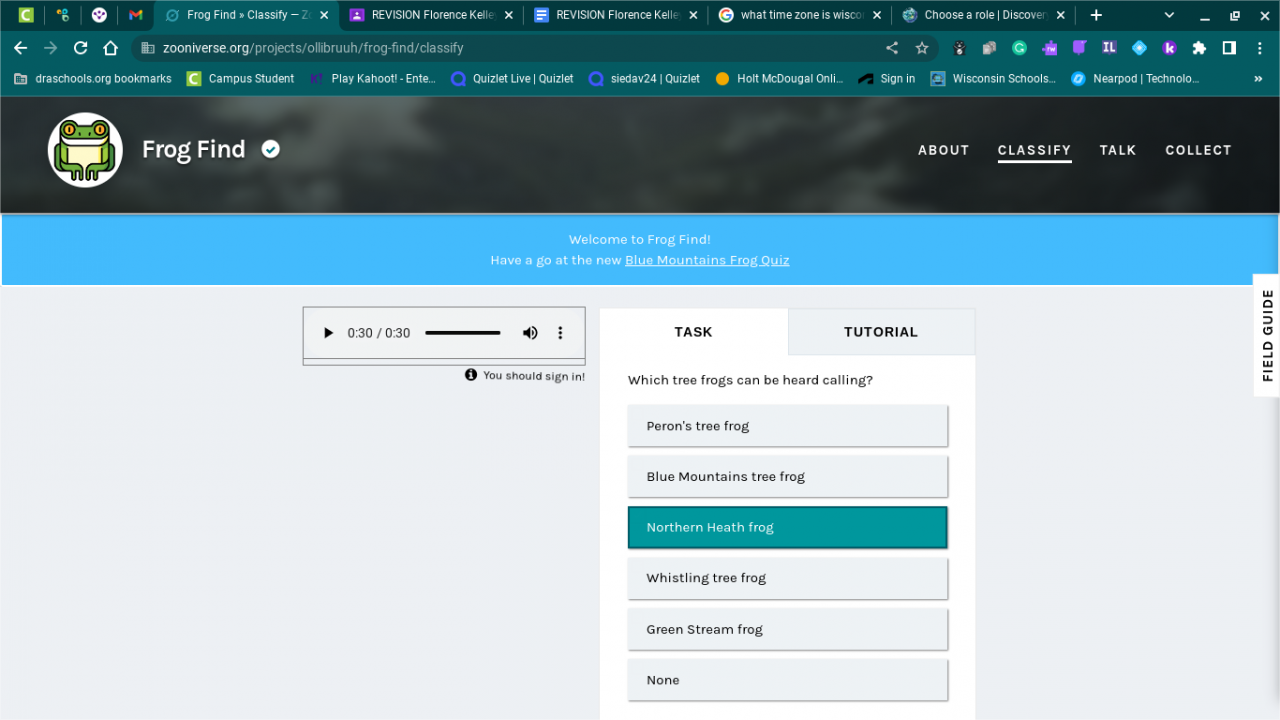Bookmark this page with the star

pyautogui.click(x=922, y=48)
